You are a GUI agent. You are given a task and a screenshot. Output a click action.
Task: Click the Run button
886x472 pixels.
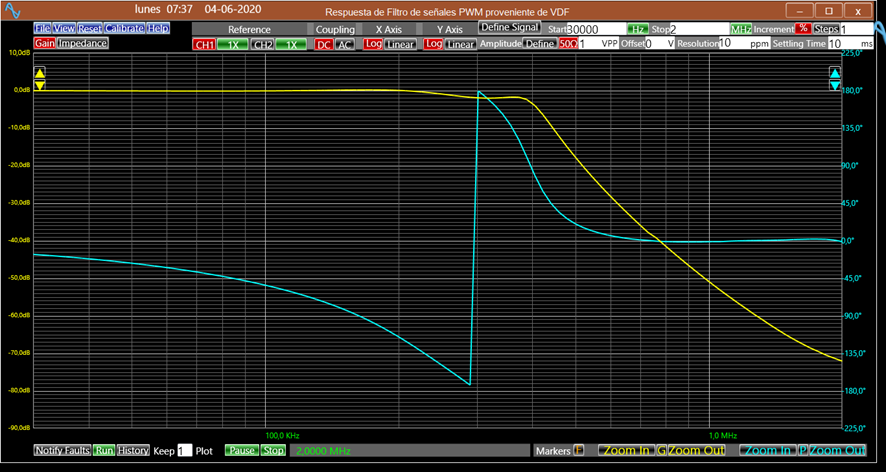click(x=104, y=451)
